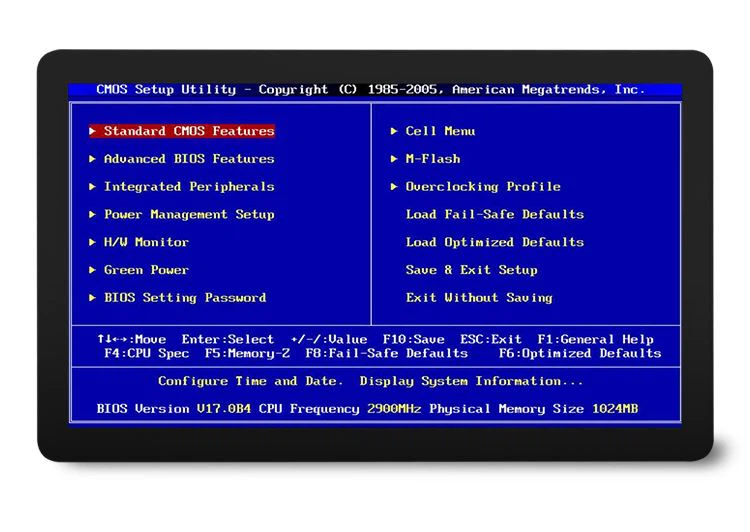Choose Load Fail-Safe Defaults
This screenshot has width=750, height=532.
[494, 215]
